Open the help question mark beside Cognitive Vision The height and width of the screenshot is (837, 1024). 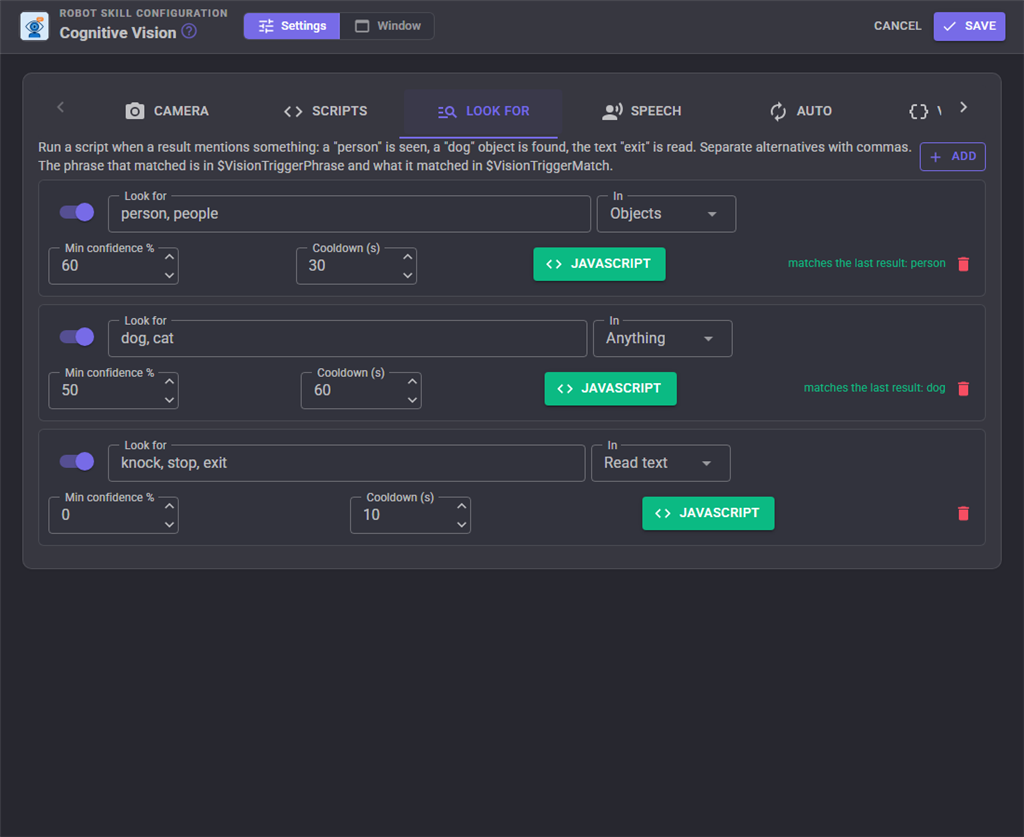point(189,31)
